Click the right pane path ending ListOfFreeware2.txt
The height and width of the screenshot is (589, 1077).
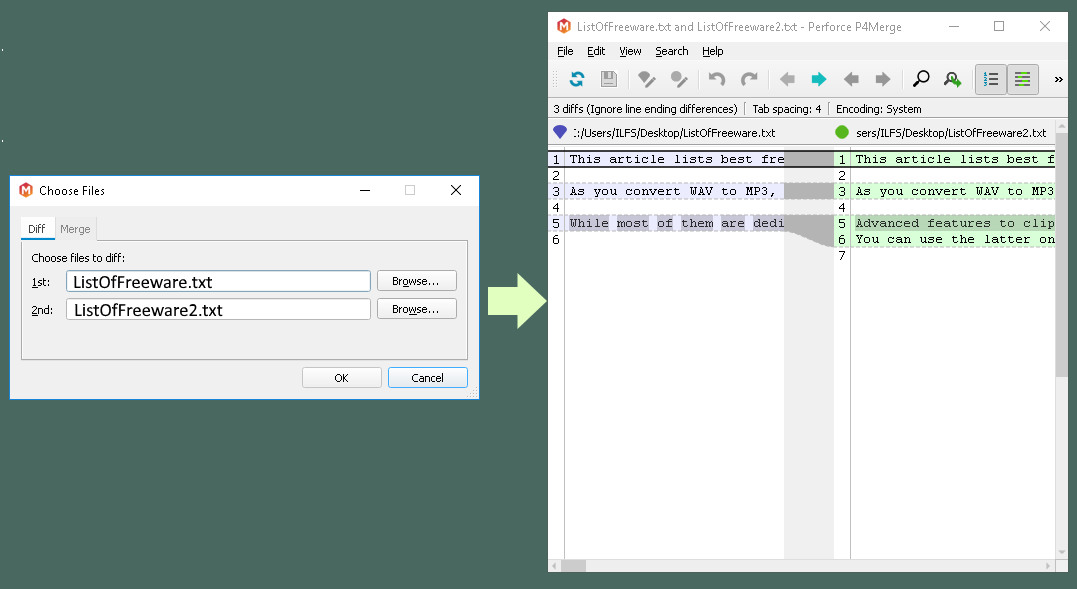click(x=951, y=132)
